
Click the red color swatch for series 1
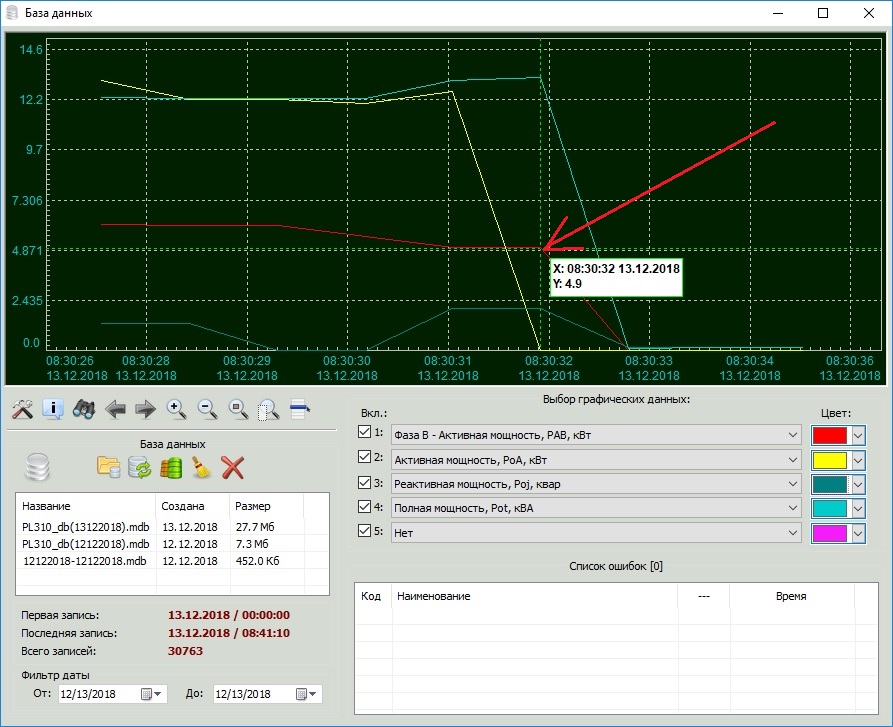[x=830, y=436]
